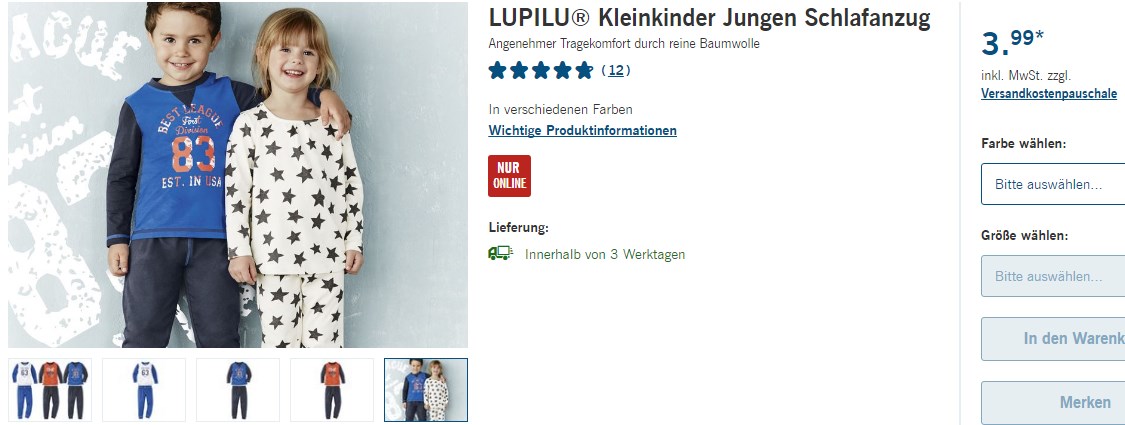The height and width of the screenshot is (425, 1125).
Task: Click the Merken button
Action: pyautogui.click(x=1053, y=403)
